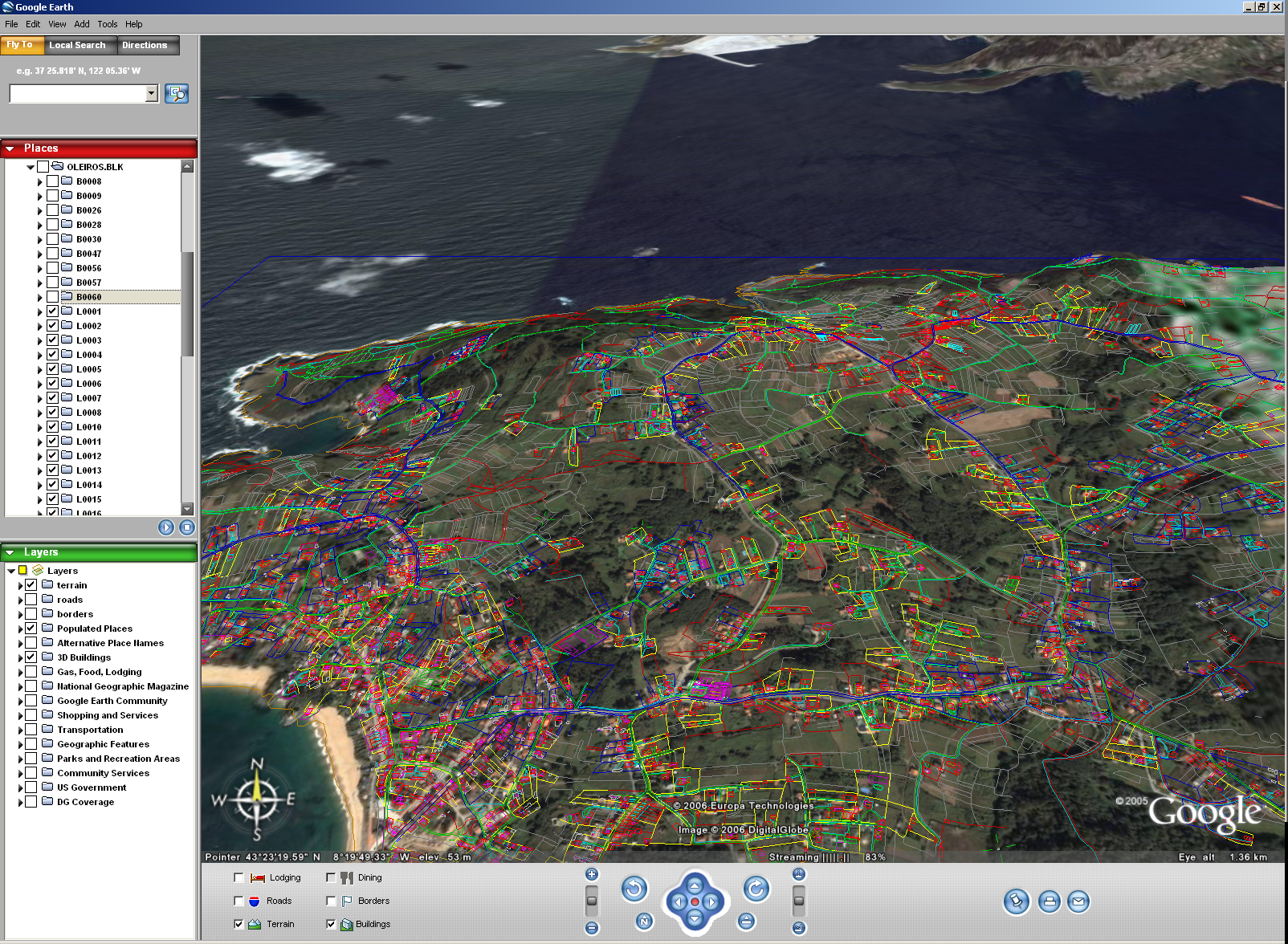
Task: Uncheck the bottom Terrain checkbox
Action: pos(238,925)
